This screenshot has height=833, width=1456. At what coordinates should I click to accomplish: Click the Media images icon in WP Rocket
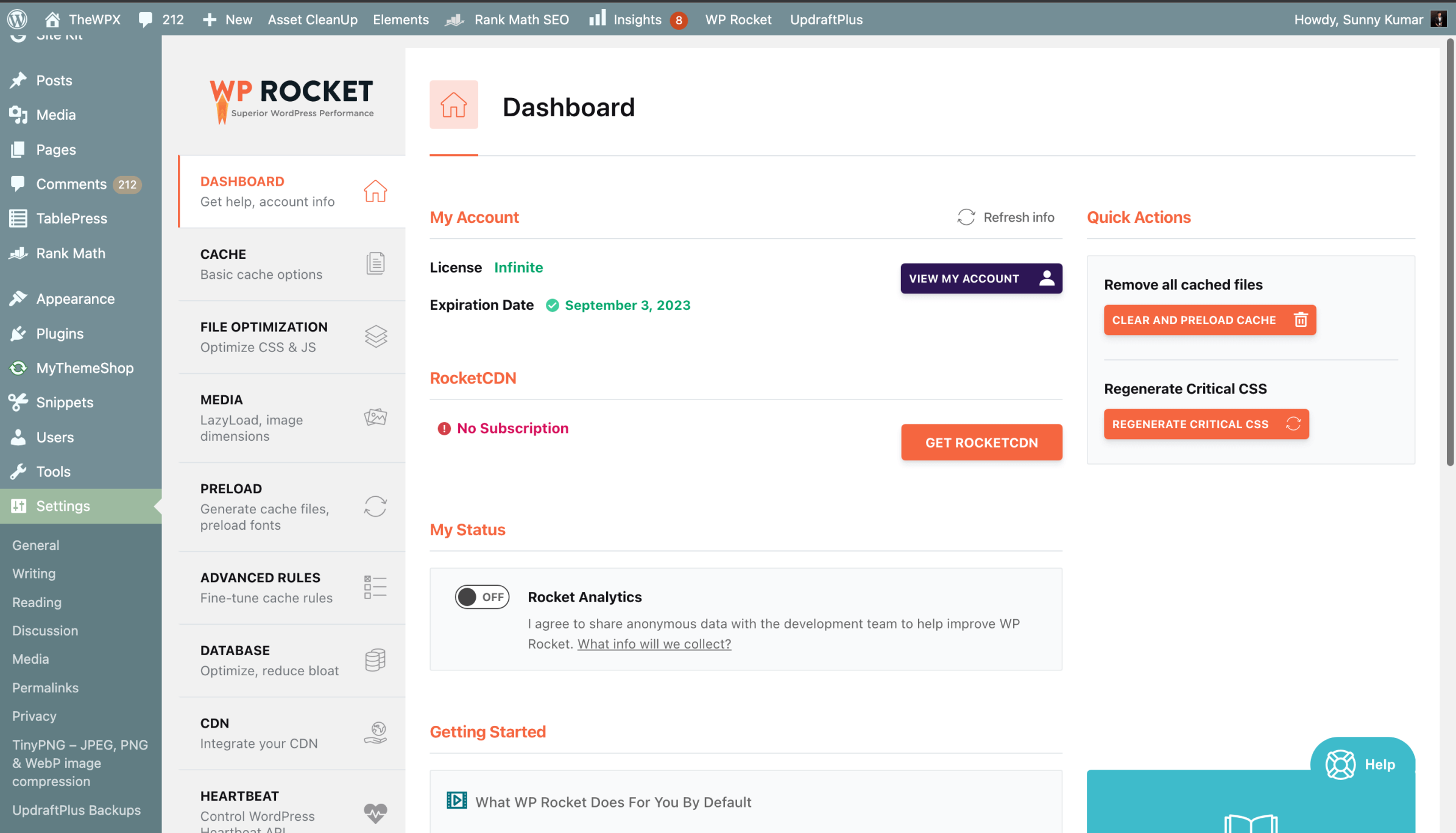(x=375, y=417)
